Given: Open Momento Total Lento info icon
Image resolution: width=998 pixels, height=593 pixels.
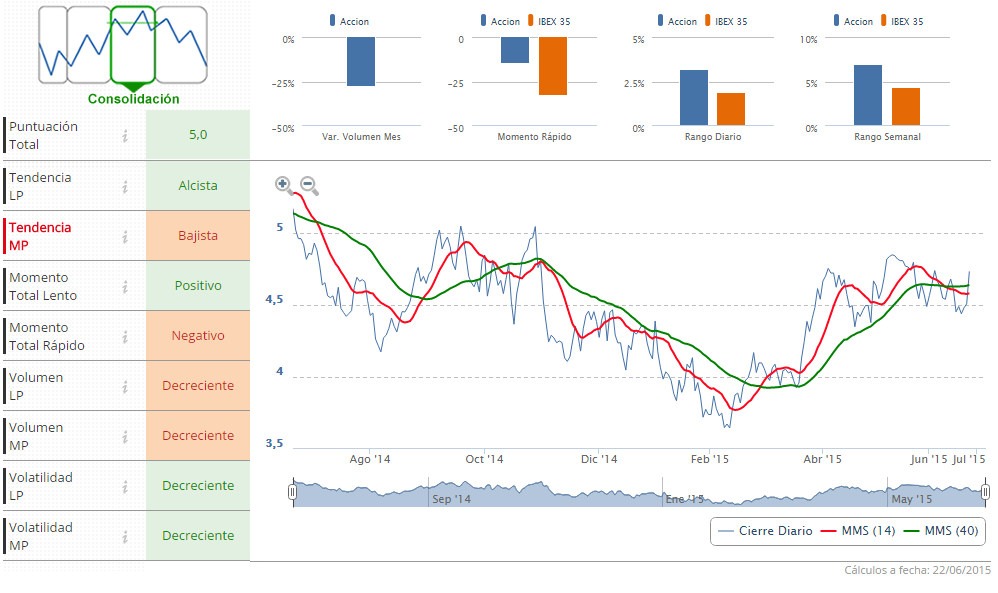Looking at the screenshot, I should tap(125, 286).
